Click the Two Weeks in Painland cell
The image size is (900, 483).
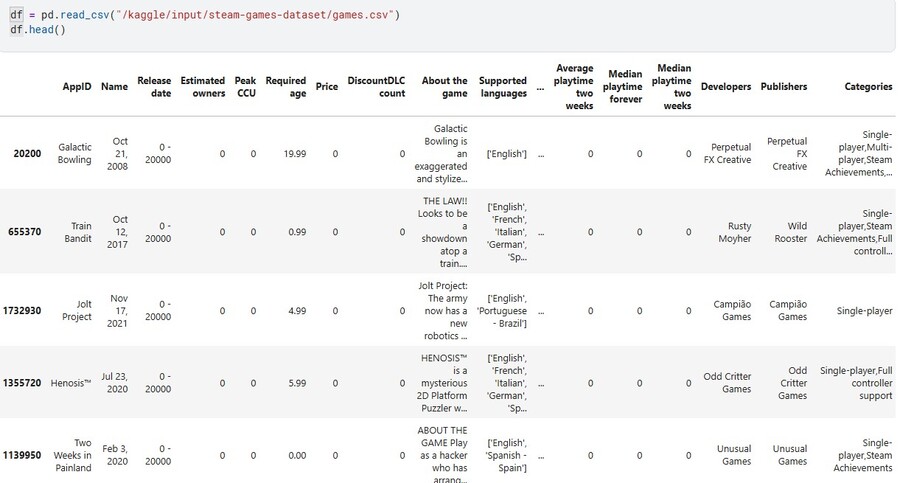tap(72, 455)
